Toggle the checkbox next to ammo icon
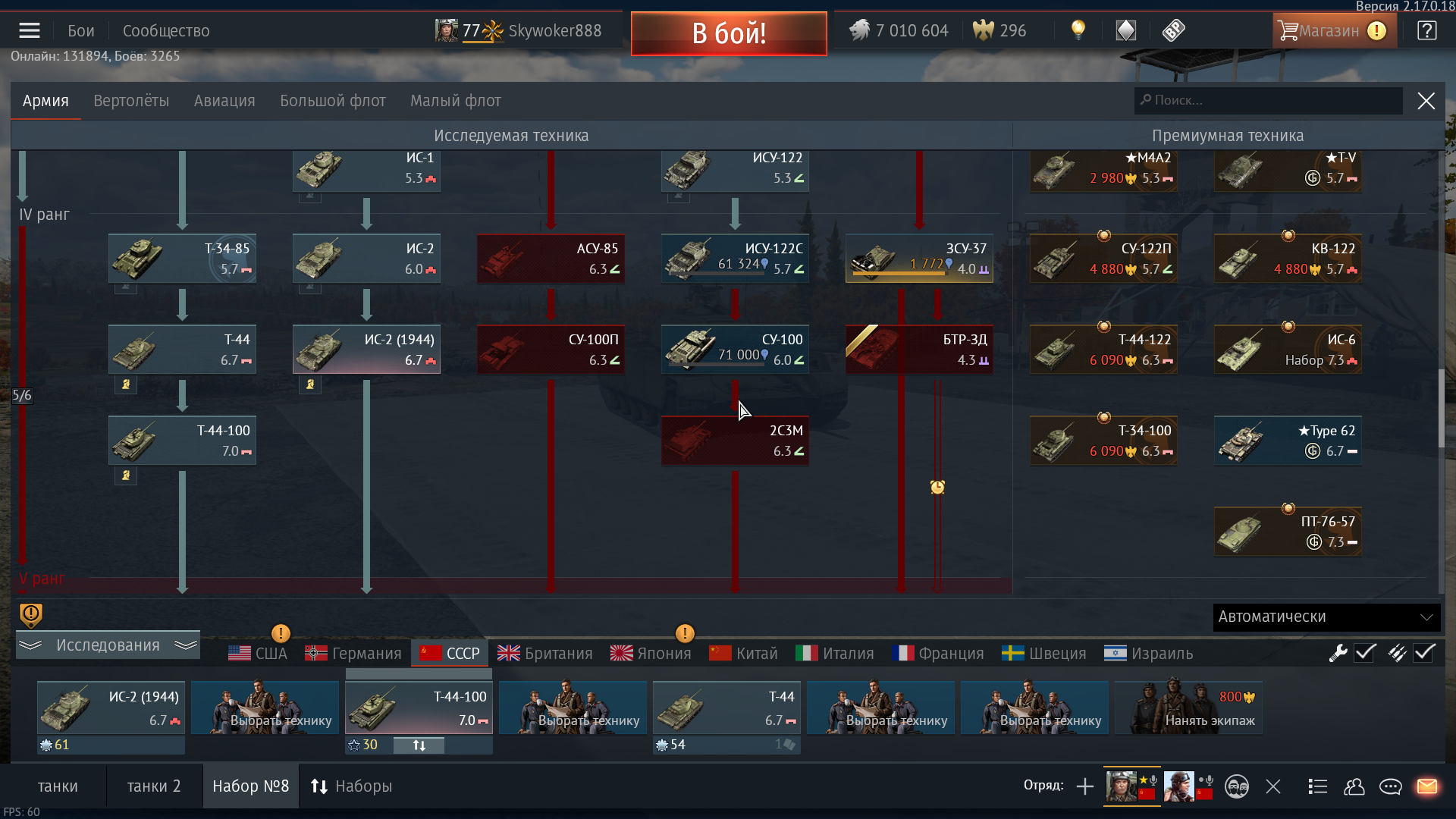Screen dimensions: 1456x819 click(1424, 652)
